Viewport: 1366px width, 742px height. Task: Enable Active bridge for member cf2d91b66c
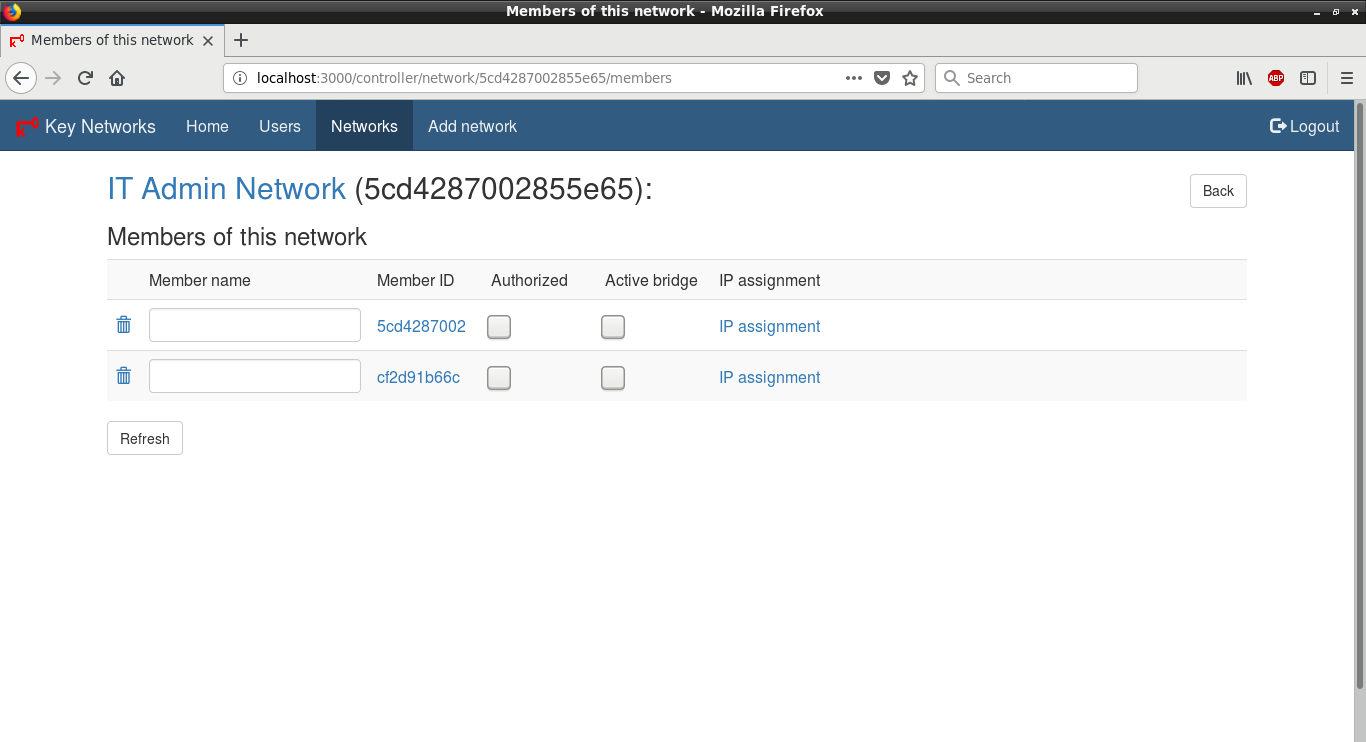point(613,378)
